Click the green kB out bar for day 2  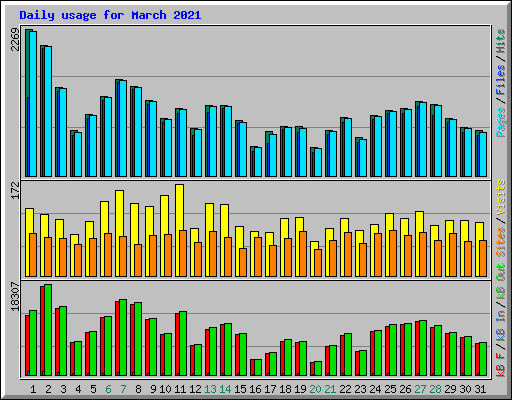coord(48,330)
